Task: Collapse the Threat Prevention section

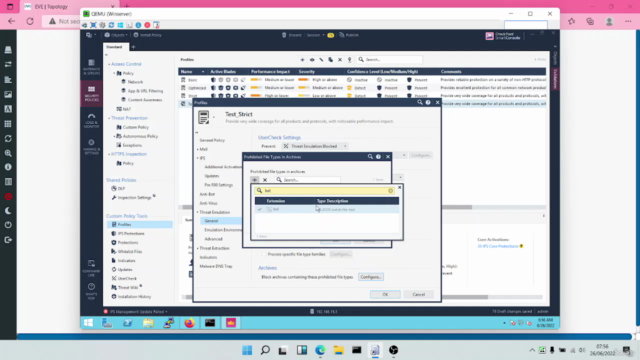Action: [x=109, y=118]
